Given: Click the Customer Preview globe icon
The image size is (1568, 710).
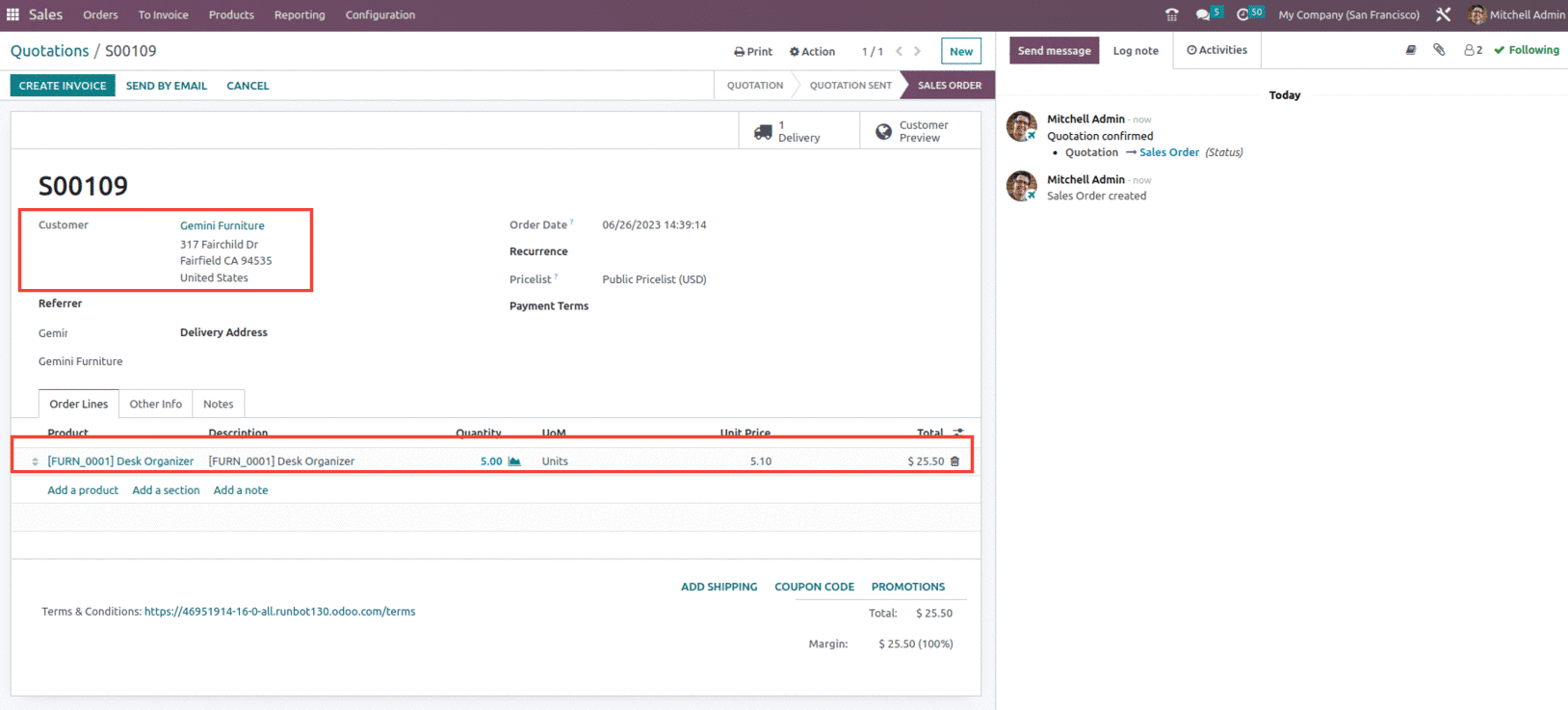Looking at the screenshot, I should [x=883, y=132].
